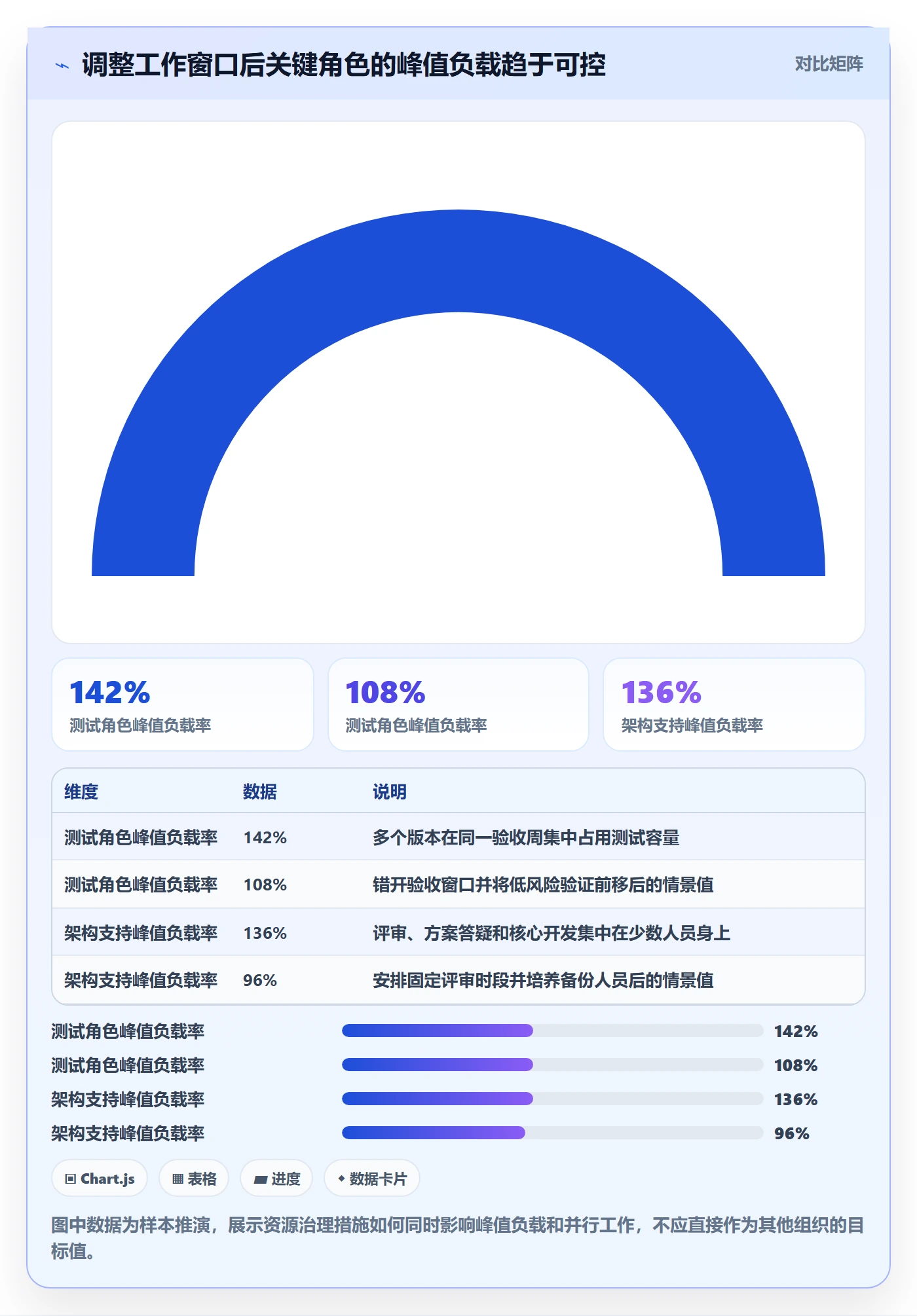The width and height of the screenshot is (917, 1316).
Task: Click the 数据卡片 tag chip
Action: tap(372, 1179)
